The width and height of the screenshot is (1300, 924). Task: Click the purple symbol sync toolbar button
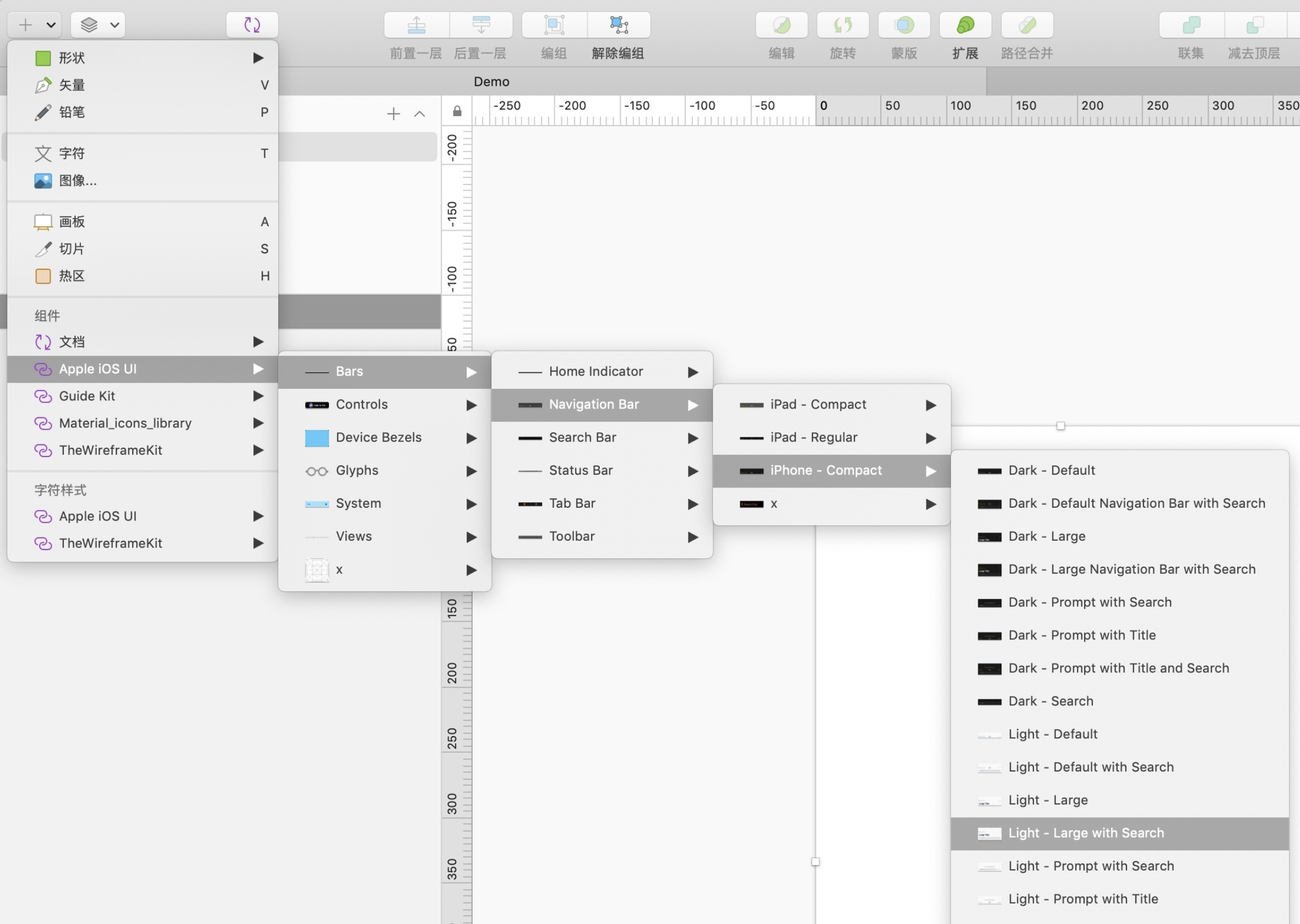[252, 25]
